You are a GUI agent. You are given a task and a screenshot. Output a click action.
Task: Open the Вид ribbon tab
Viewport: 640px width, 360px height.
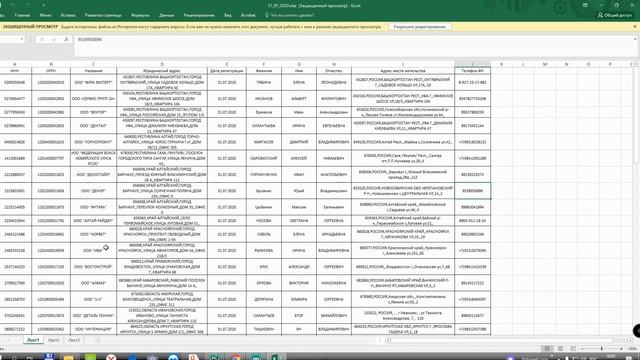[228, 15]
